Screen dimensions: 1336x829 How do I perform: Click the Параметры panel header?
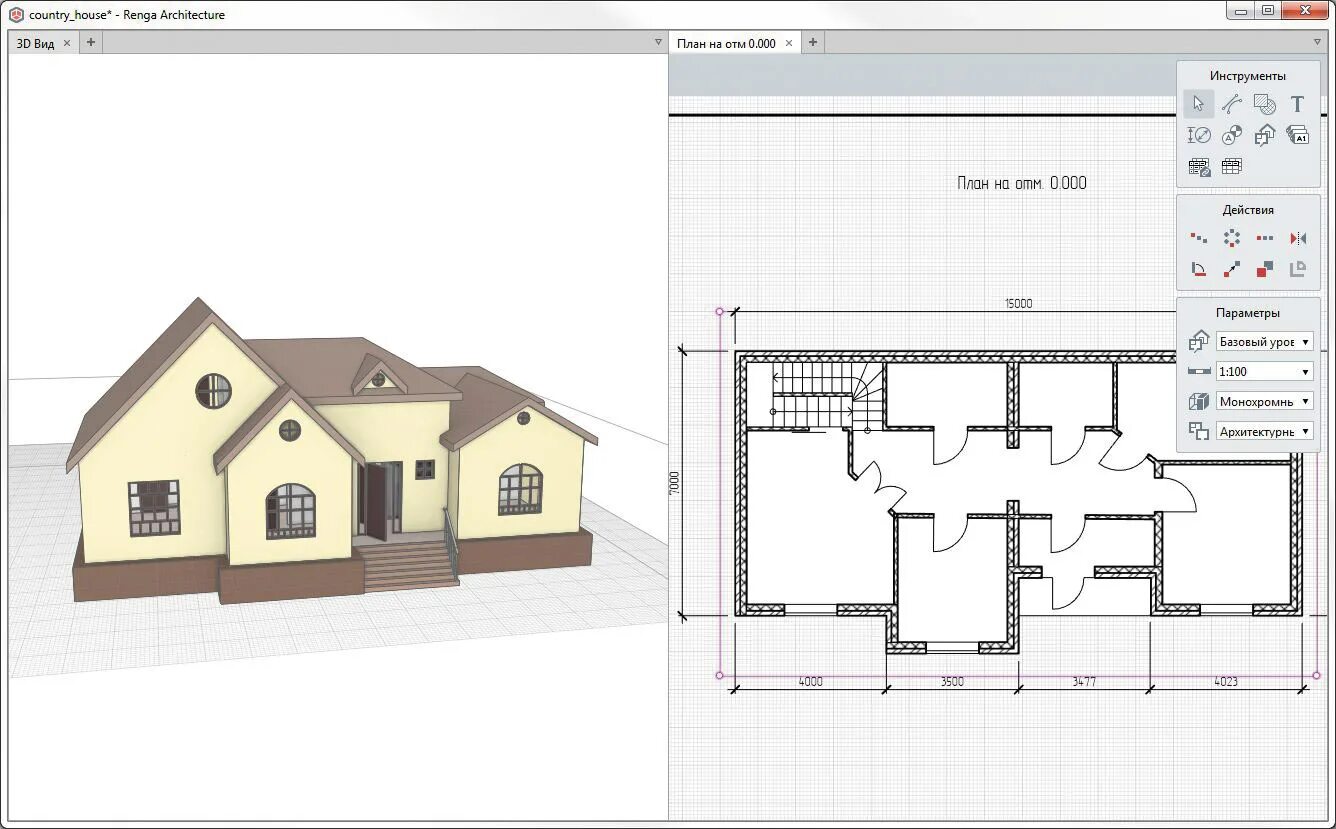1247,313
